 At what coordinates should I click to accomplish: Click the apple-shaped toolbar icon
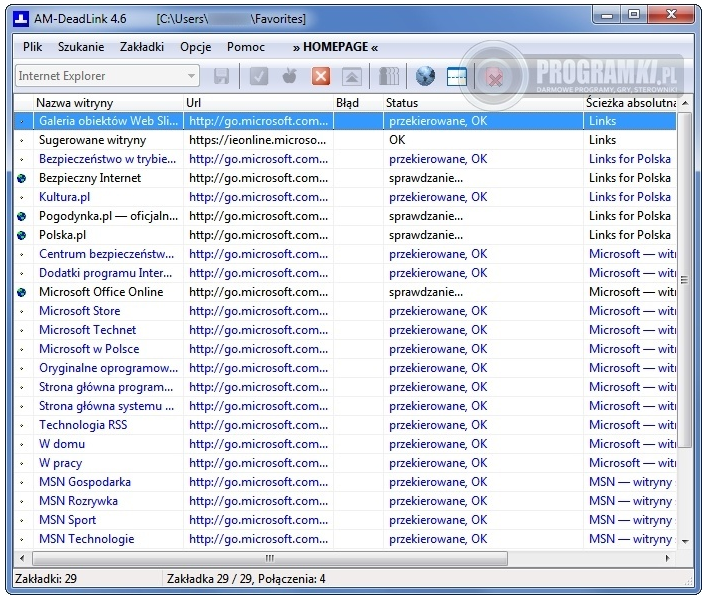(x=289, y=76)
